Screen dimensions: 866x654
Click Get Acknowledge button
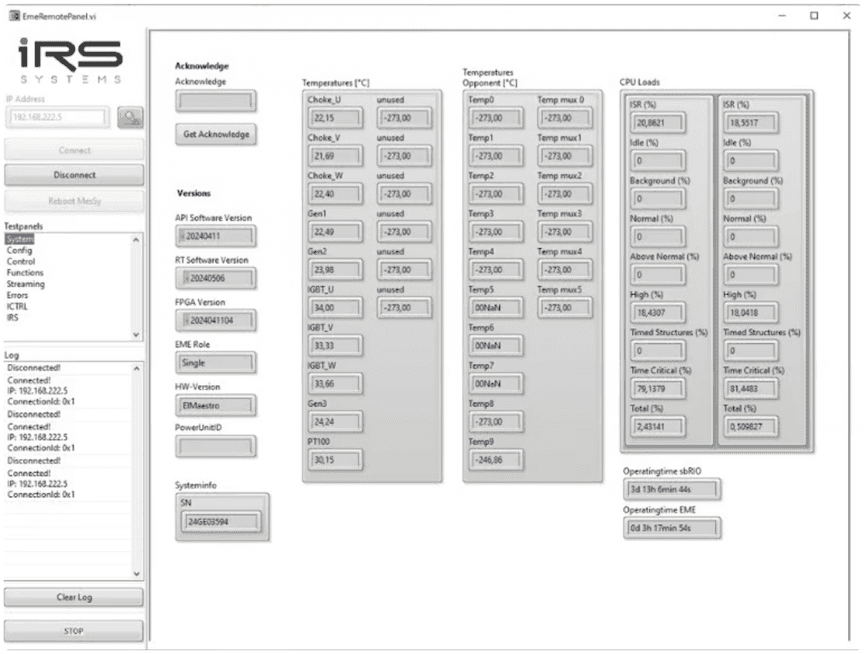click(x=216, y=134)
